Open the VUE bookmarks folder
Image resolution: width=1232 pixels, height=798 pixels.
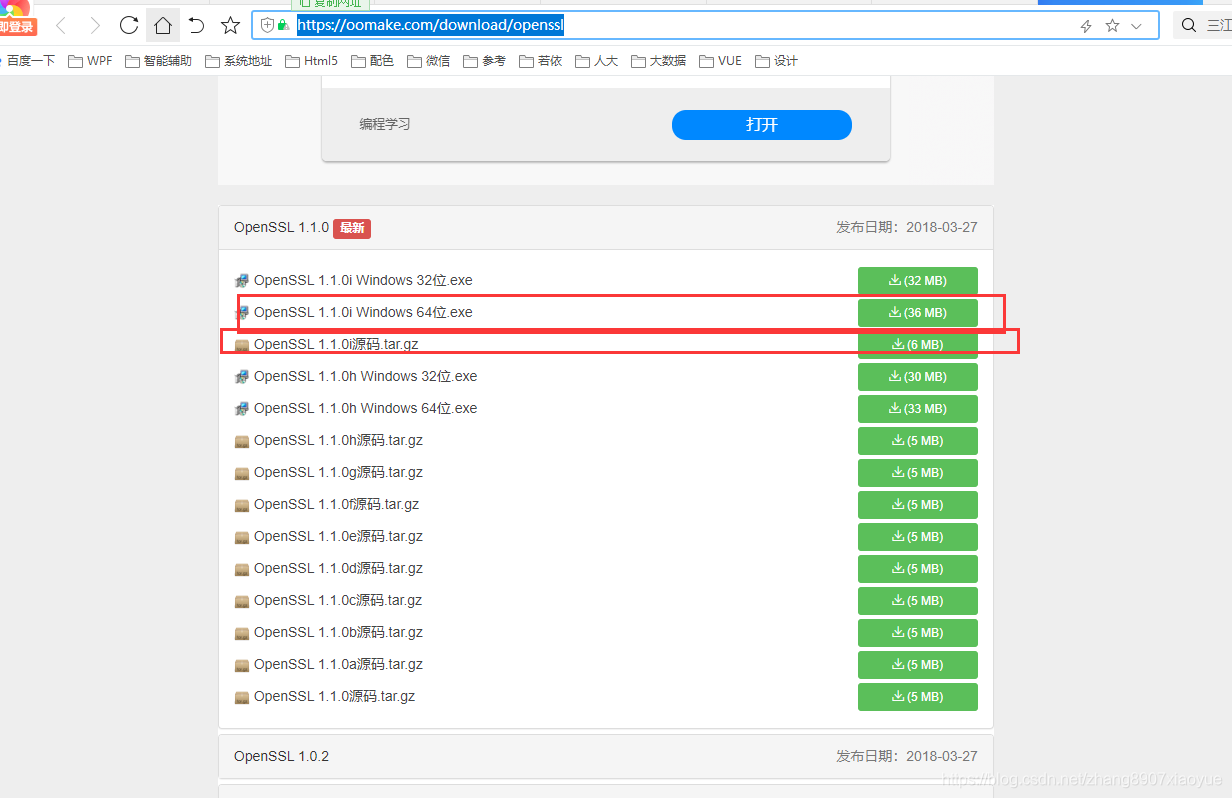point(720,61)
